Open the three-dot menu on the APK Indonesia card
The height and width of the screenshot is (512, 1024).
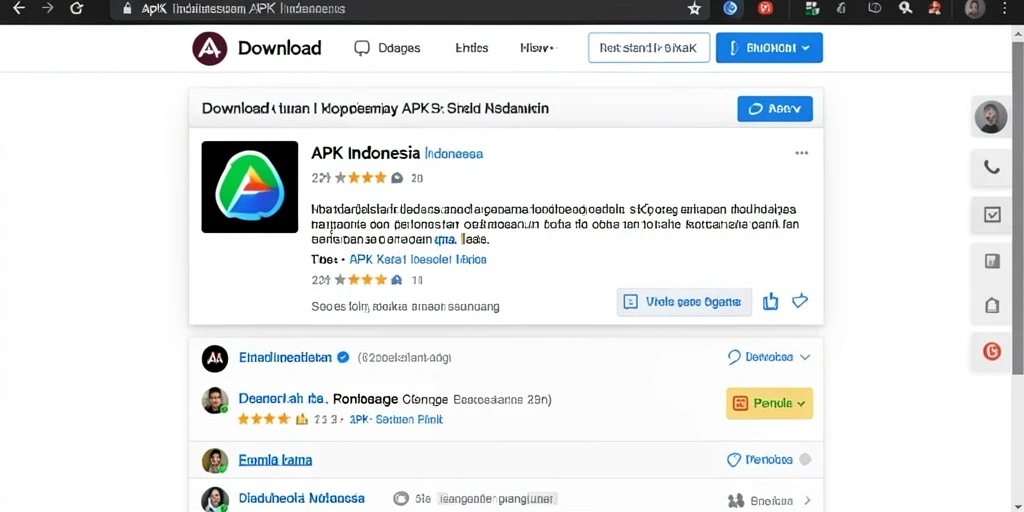801,153
